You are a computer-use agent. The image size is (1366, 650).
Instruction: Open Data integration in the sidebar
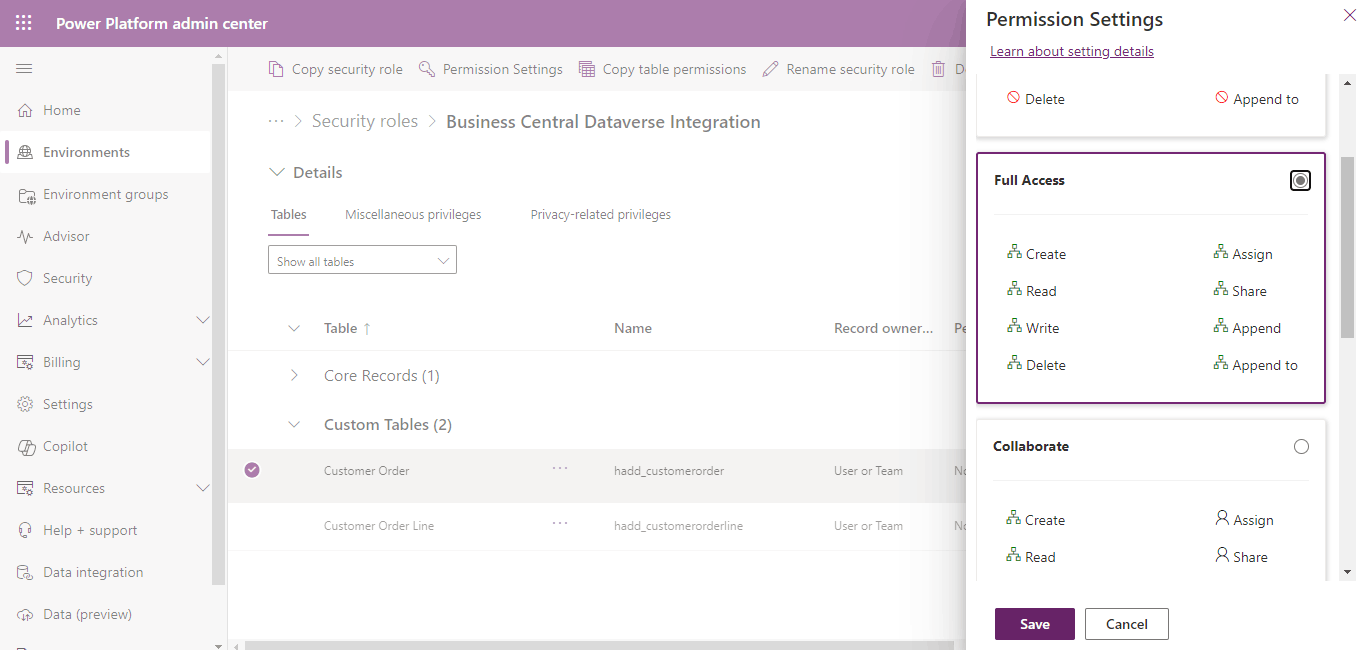(x=93, y=573)
